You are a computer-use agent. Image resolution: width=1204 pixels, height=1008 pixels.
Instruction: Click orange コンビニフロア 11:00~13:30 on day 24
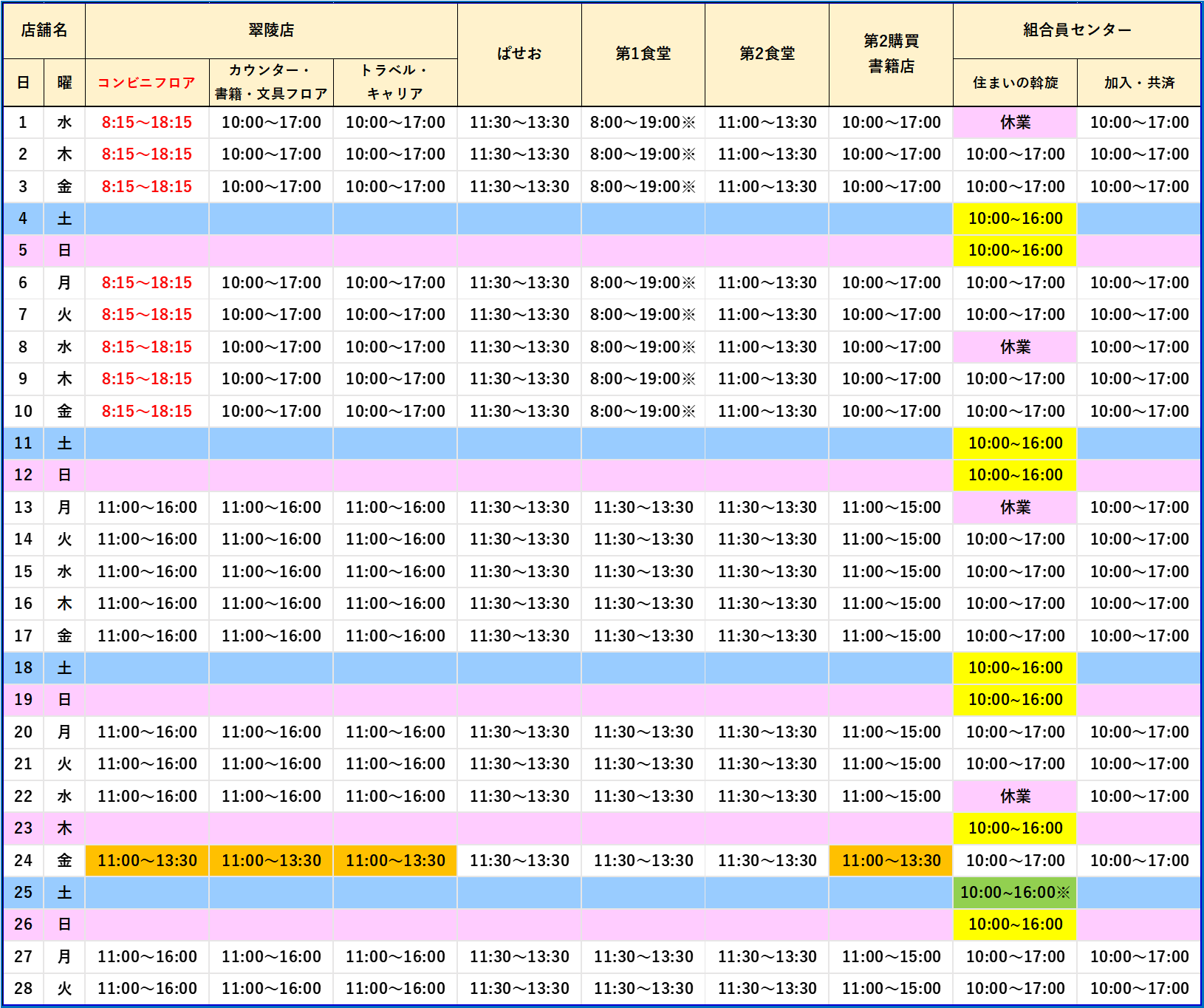(147, 861)
